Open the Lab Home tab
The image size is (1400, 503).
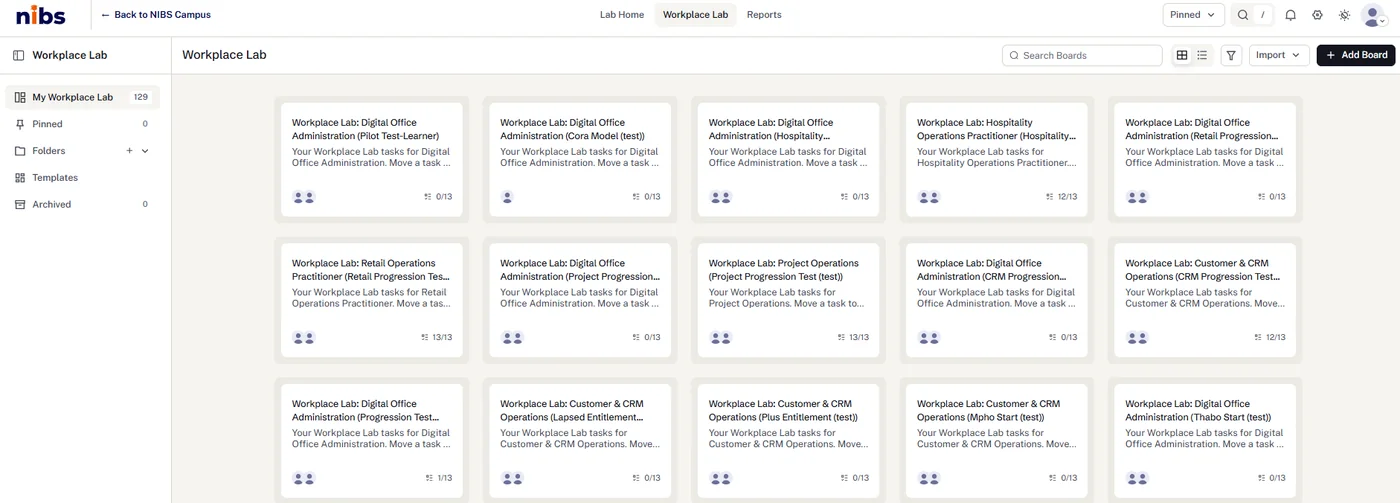622,15
